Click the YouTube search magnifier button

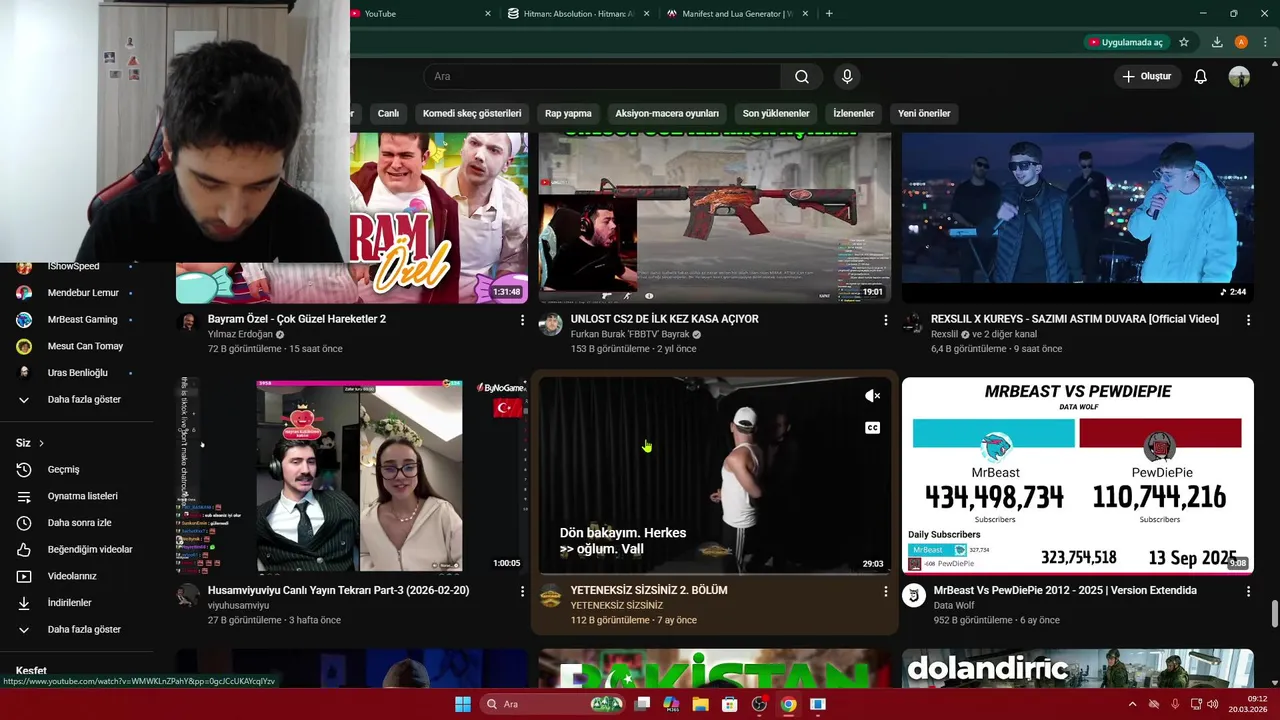(x=802, y=77)
